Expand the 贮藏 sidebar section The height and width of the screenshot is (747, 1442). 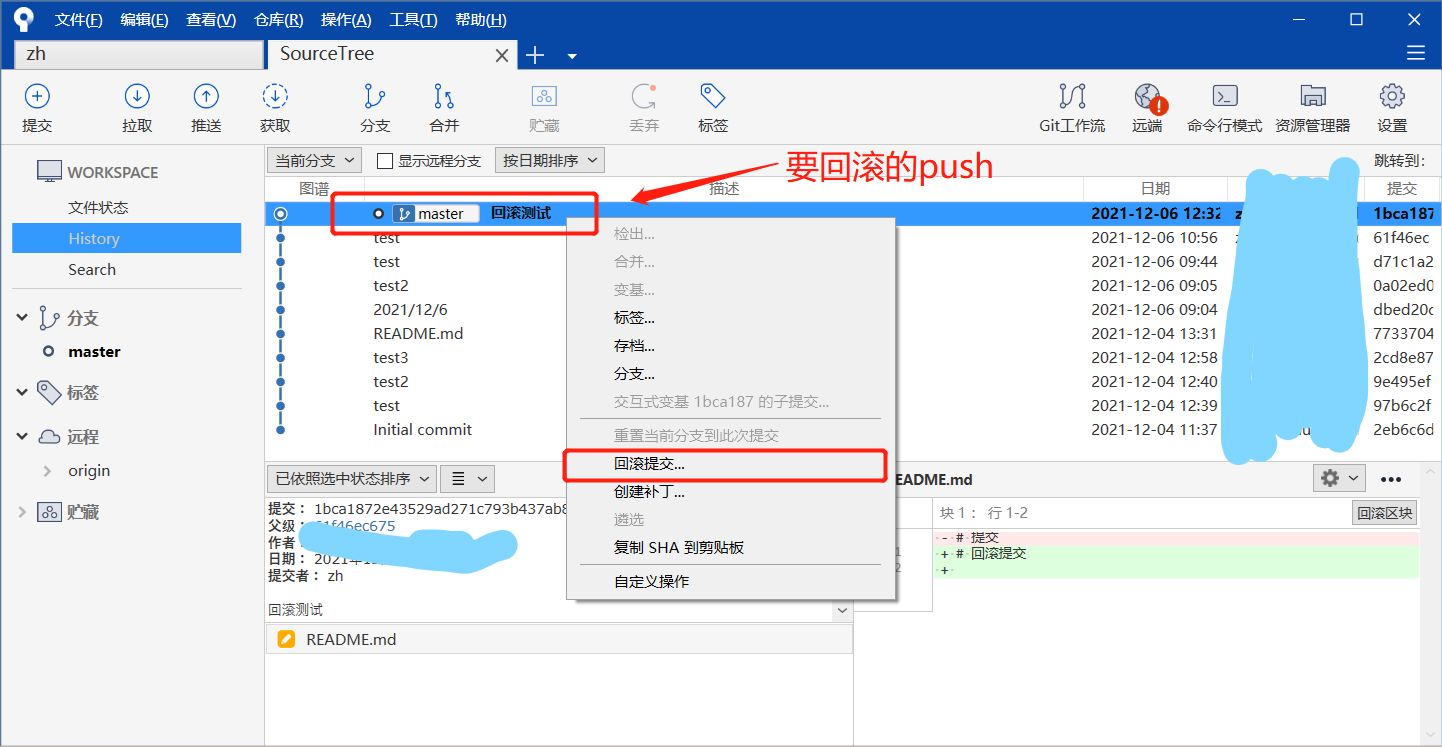[22, 512]
